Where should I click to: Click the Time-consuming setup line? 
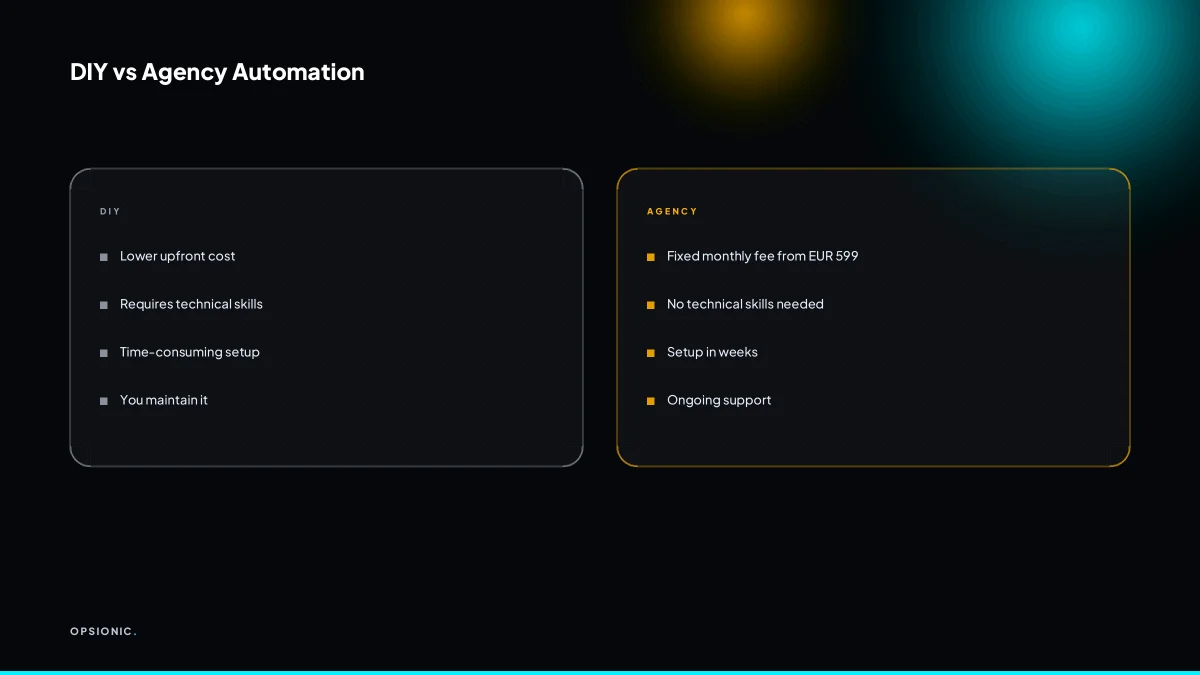coord(190,352)
